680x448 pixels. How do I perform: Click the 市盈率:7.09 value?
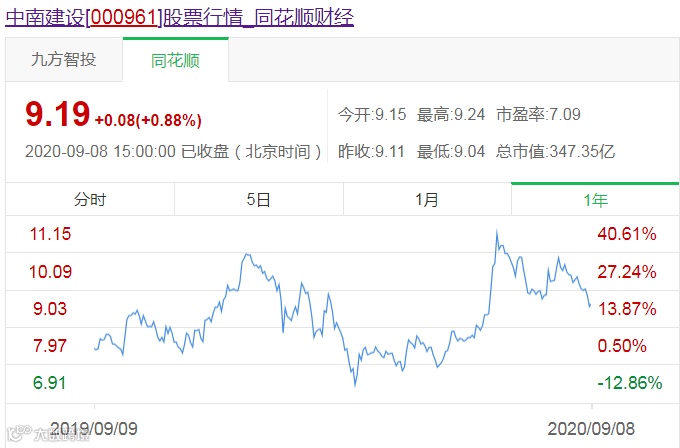pyautogui.click(x=538, y=114)
